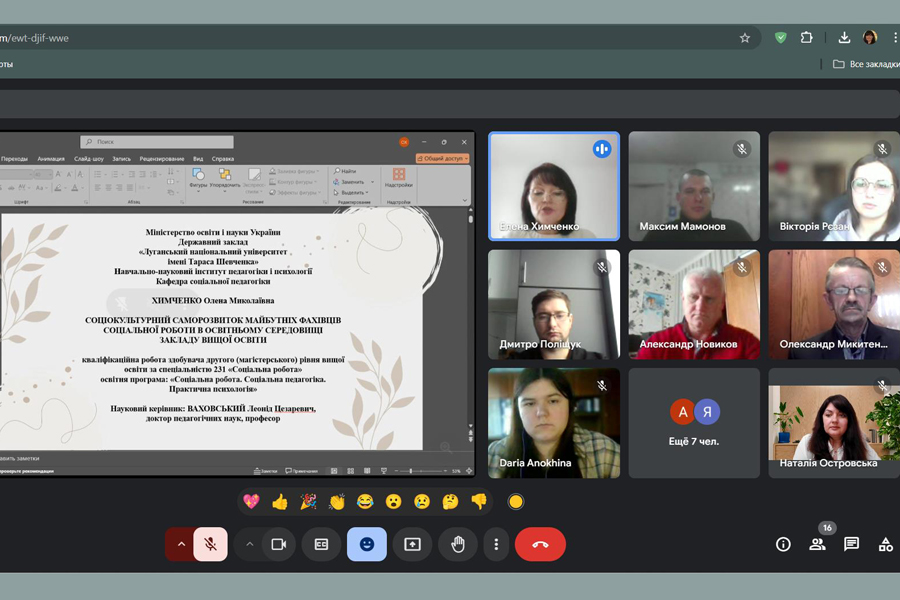Open the Вид tab in PowerPoint
The image size is (900, 600).
coord(198,159)
